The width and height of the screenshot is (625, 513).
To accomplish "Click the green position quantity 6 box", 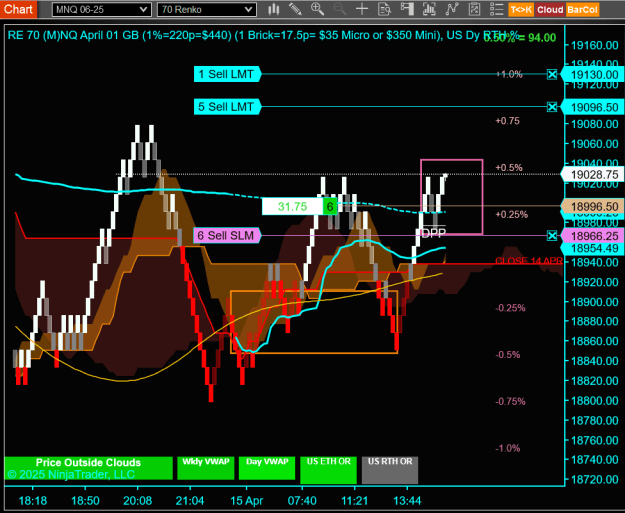I will (330, 206).
